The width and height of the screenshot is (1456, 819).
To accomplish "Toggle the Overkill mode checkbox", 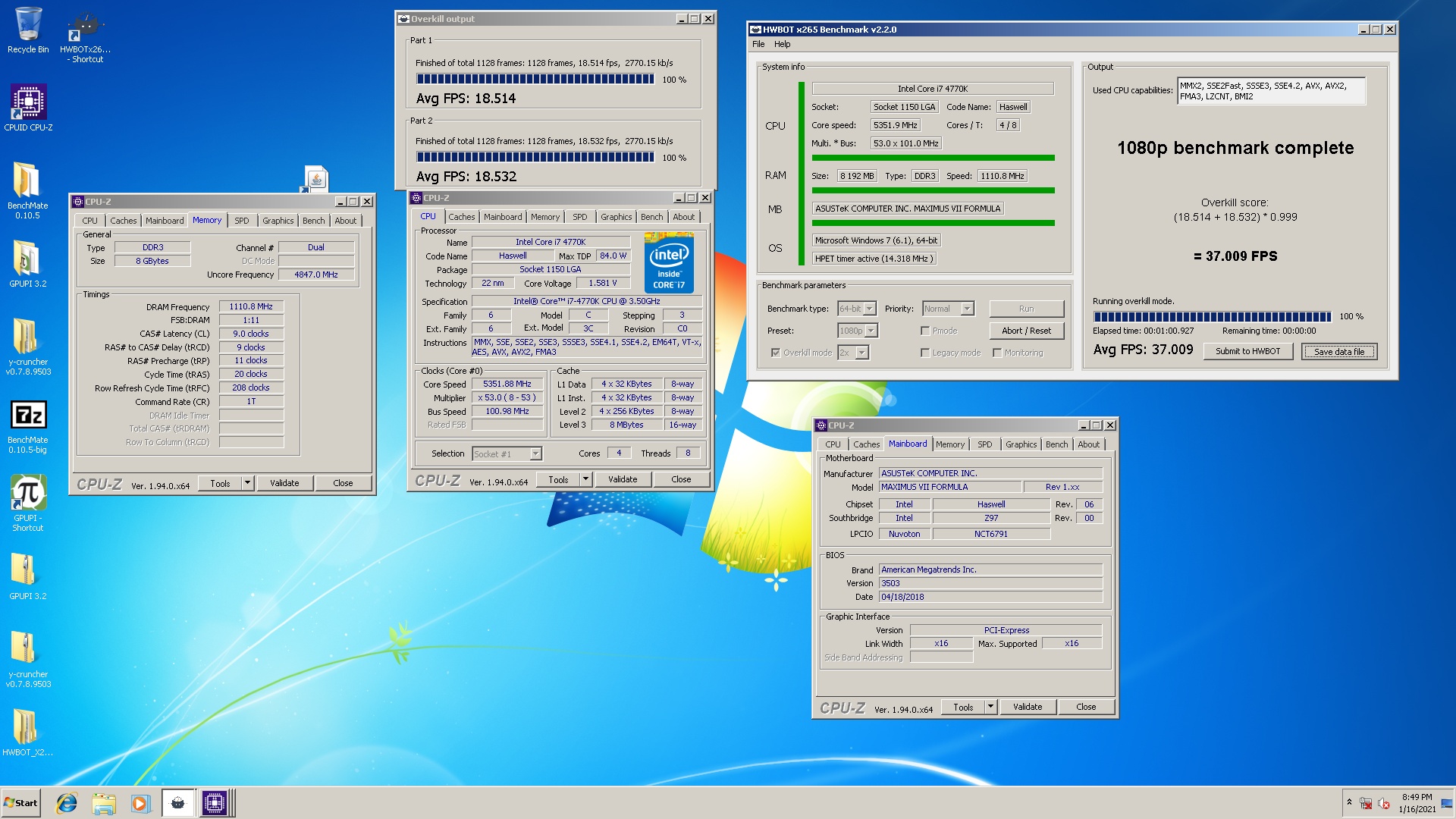I will tap(775, 353).
